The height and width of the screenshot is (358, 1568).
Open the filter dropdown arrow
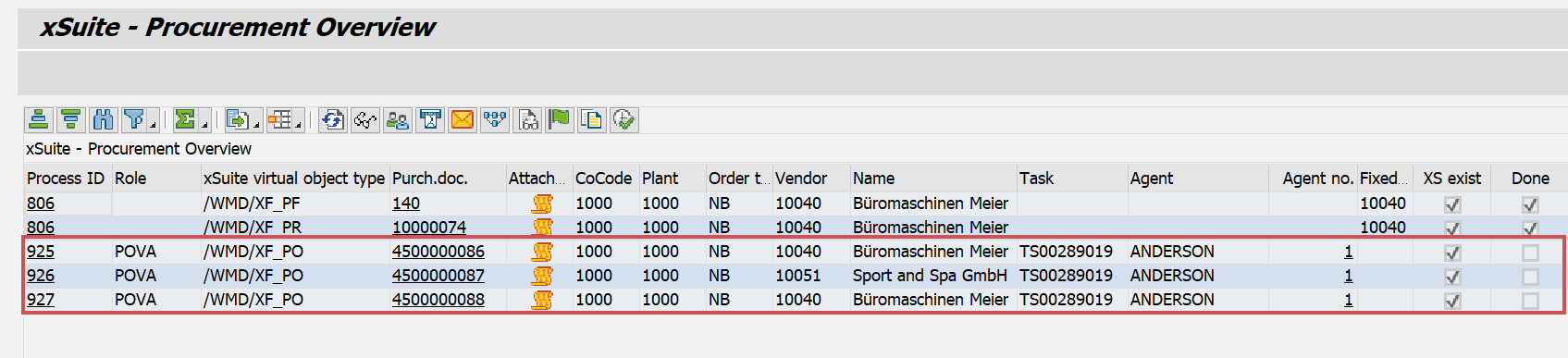pyautogui.click(x=154, y=120)
